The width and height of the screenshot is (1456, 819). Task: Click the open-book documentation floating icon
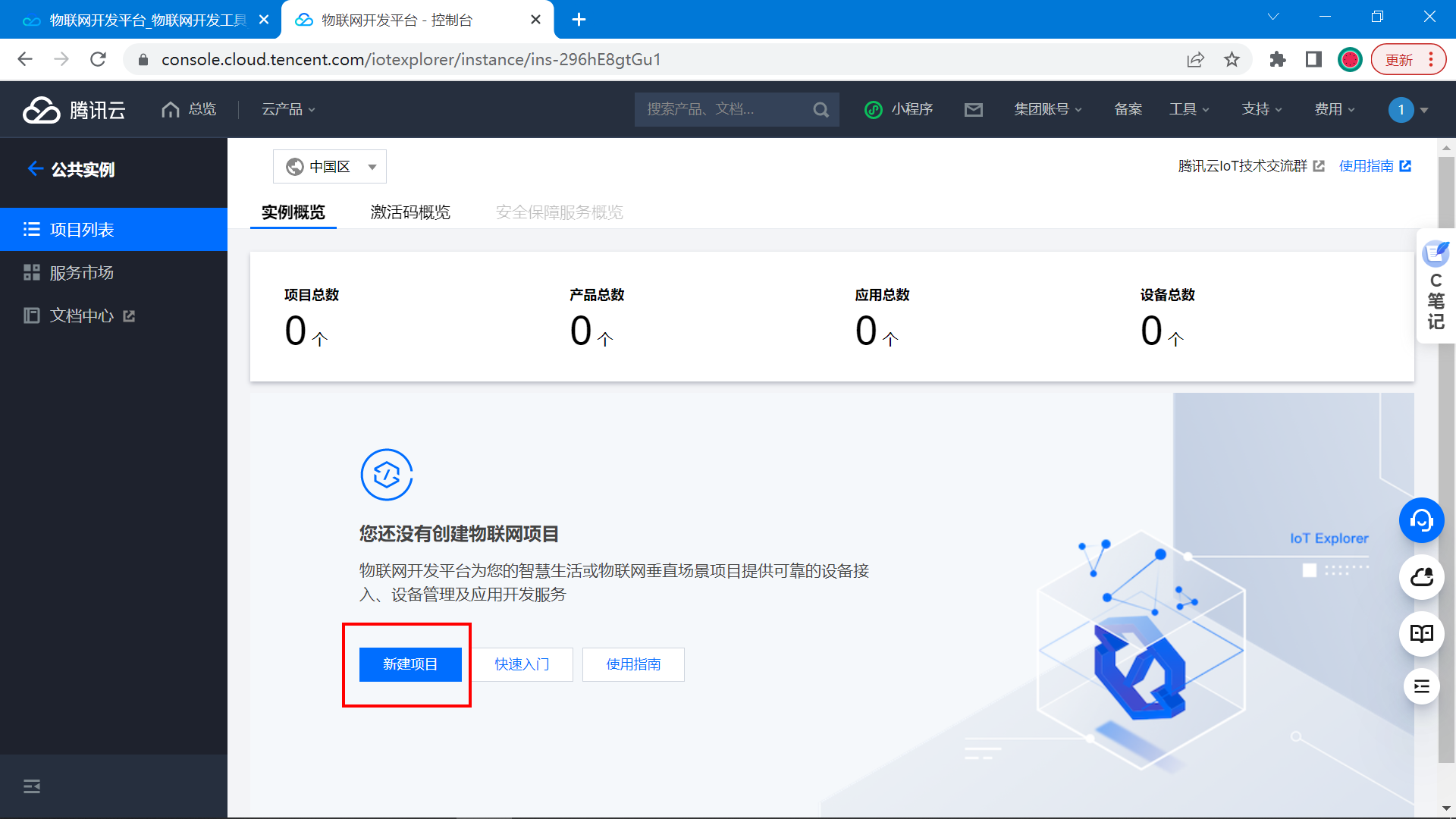point(1421,633)
